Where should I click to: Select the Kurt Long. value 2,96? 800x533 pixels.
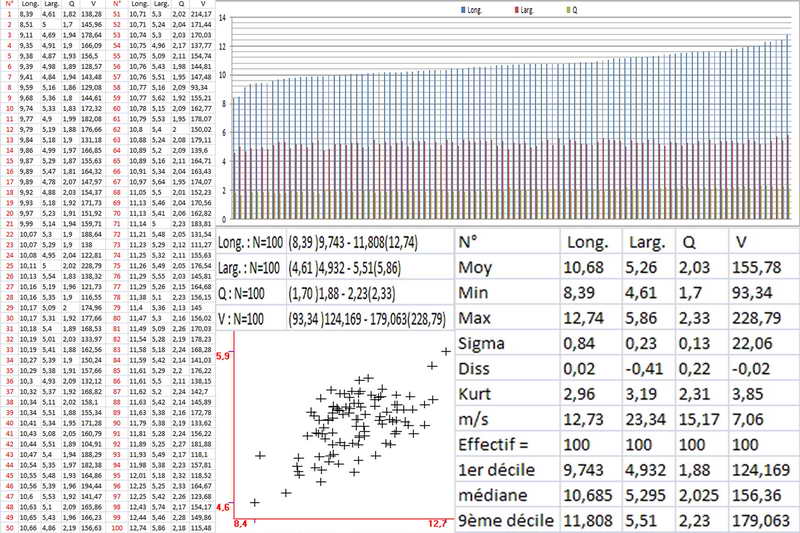tap(579, 394)
